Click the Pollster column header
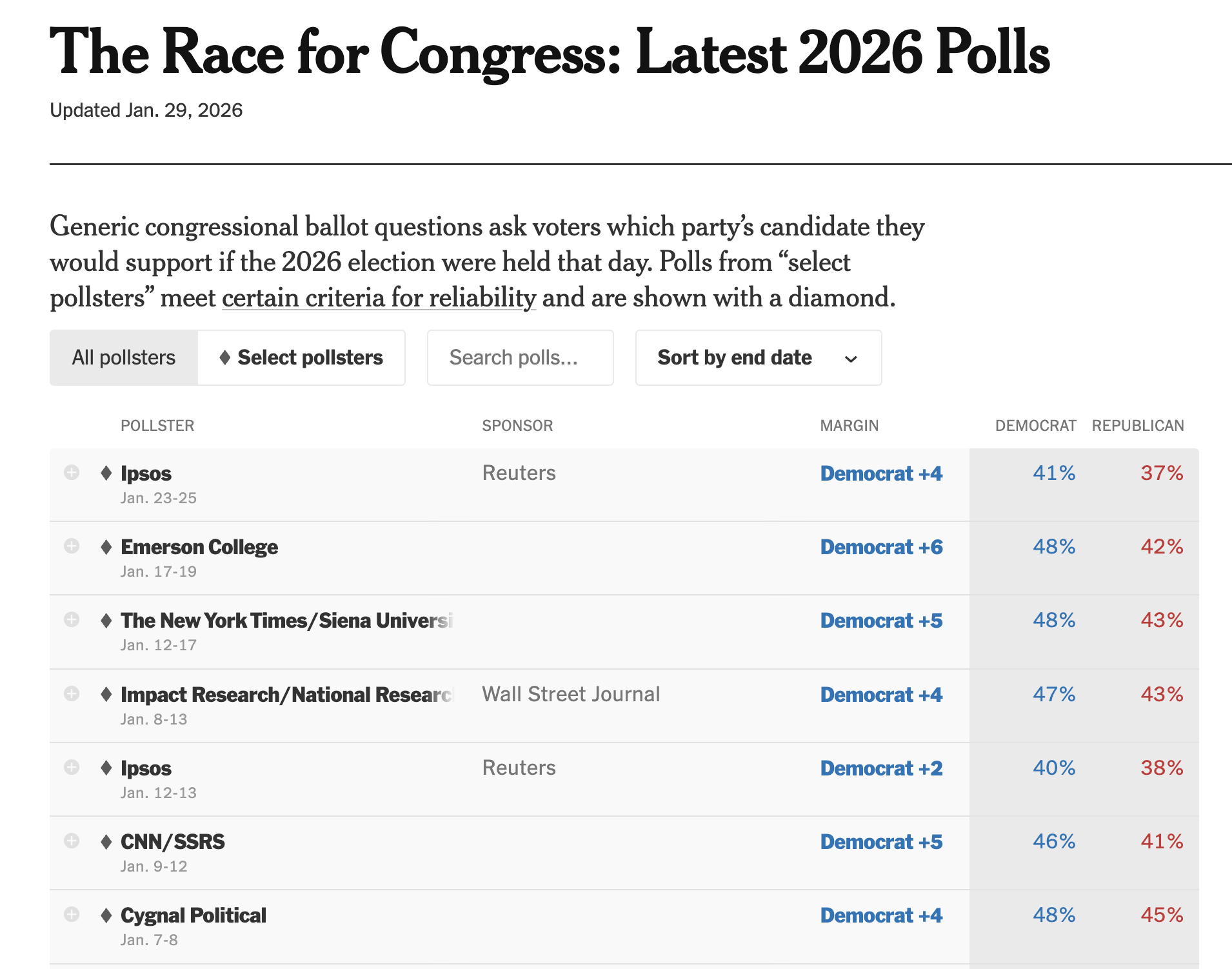Screen dimensions: 1232x969 pyautogui.click(x=157, y=426)
